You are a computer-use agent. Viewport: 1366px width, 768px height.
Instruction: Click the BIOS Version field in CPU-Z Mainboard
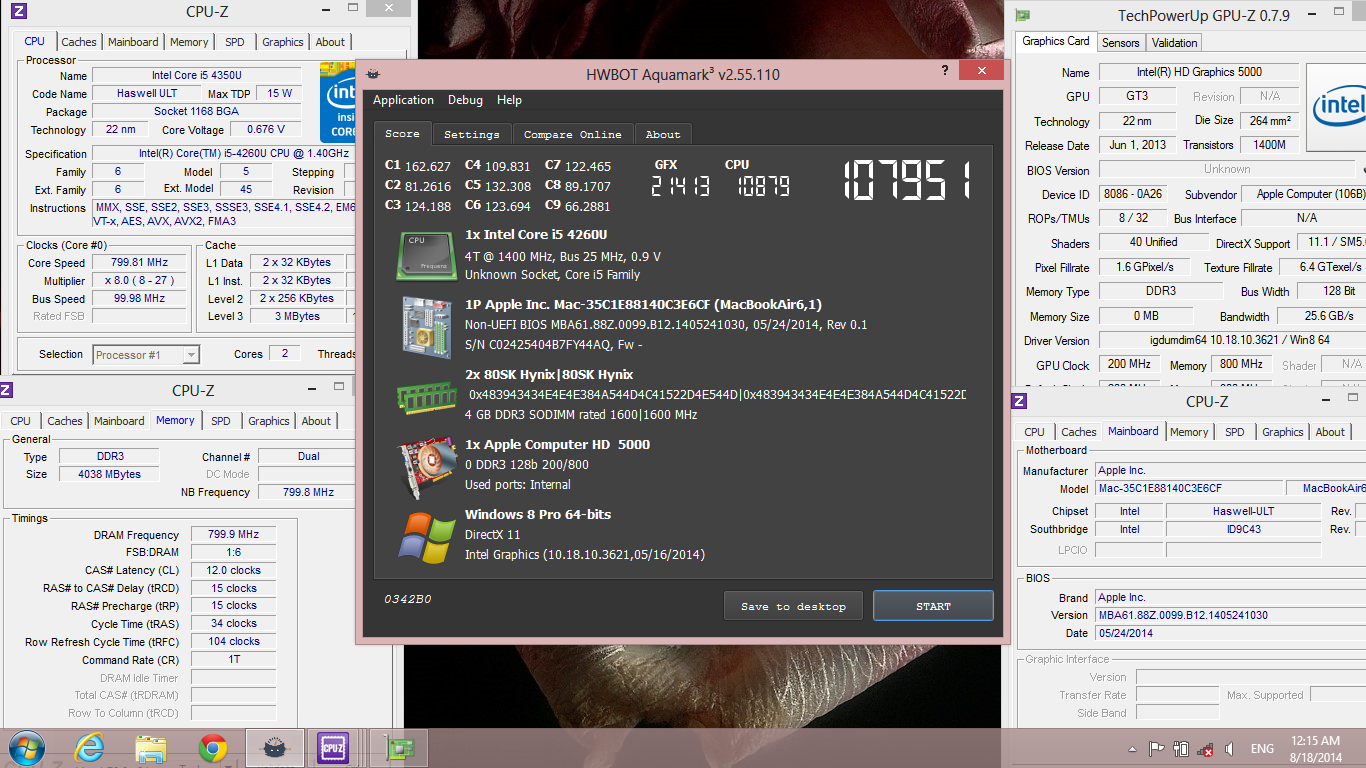(1230, 615)
